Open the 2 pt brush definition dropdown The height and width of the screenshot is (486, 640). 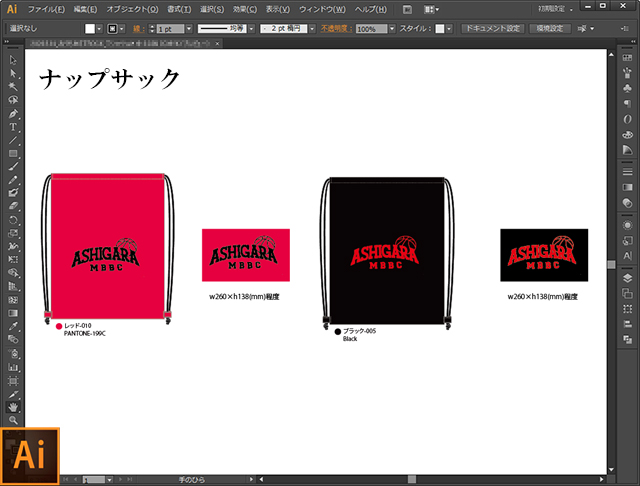(312, 29)
